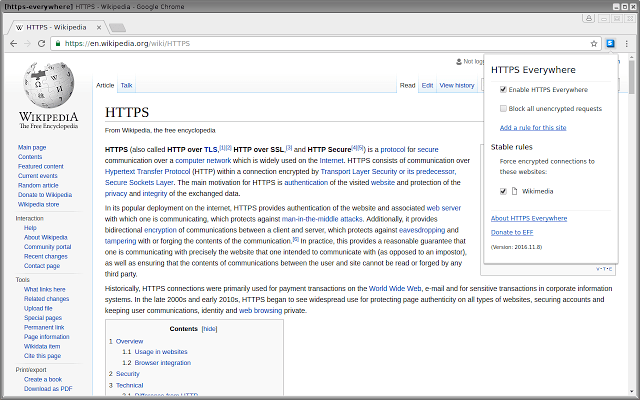Click Add a rule for this site
This screenshot has height=400, width=640.
[533, 128]
